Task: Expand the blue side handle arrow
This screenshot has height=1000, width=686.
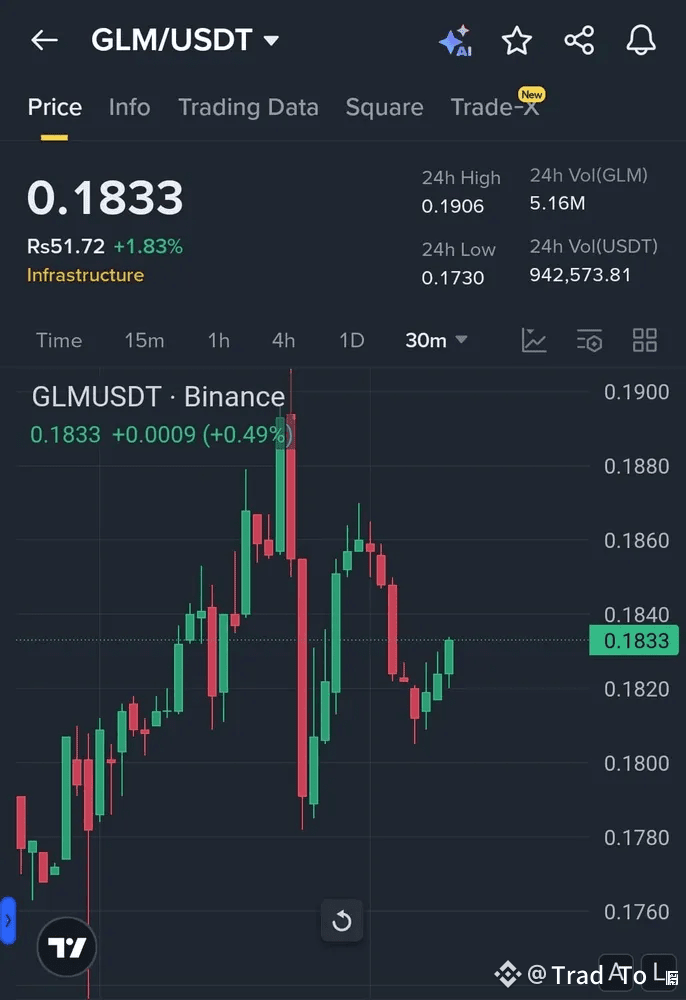Action: tap(7, 920)
